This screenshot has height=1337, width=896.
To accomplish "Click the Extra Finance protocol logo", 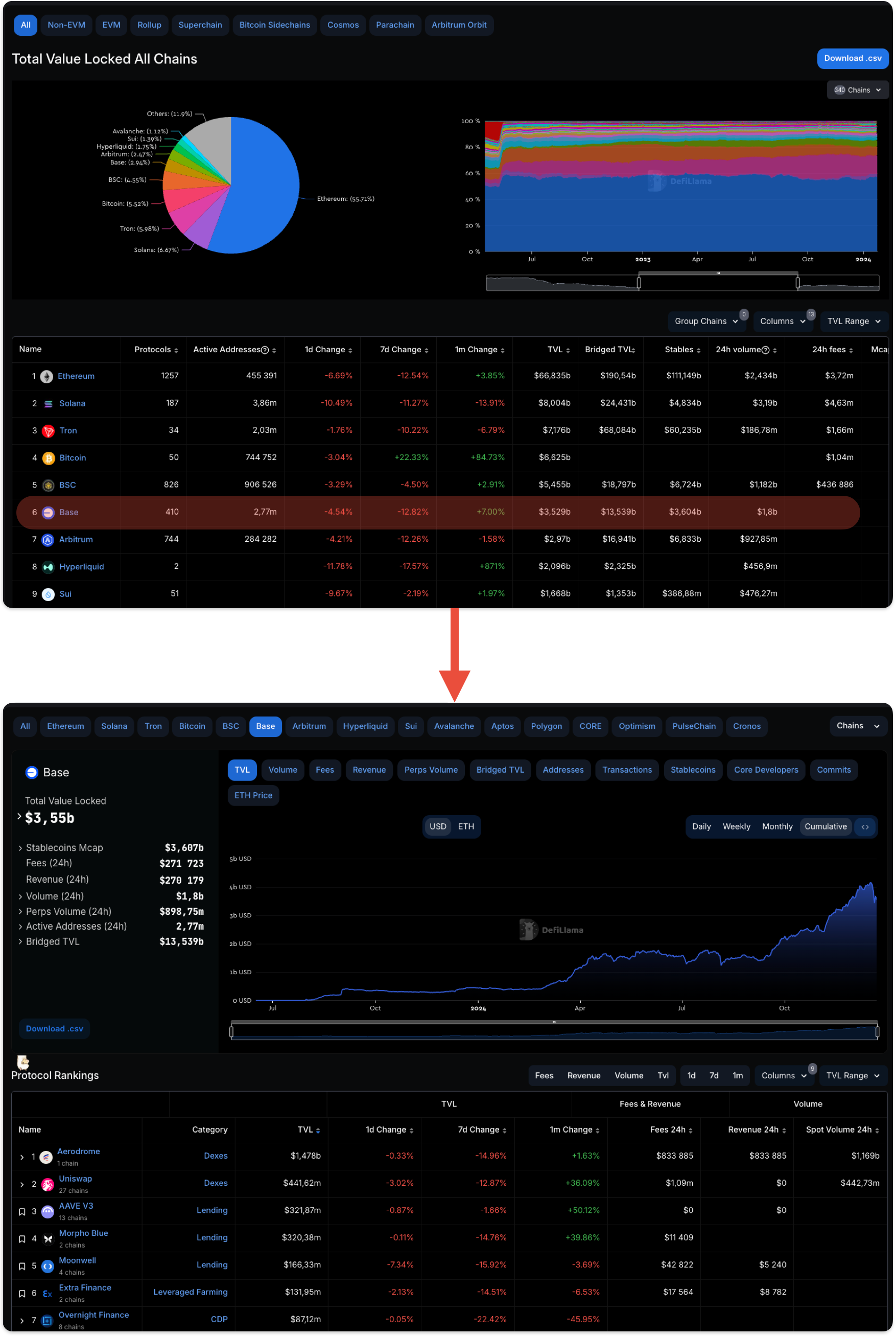I will pyautogui.click(x=48, y=1294).
